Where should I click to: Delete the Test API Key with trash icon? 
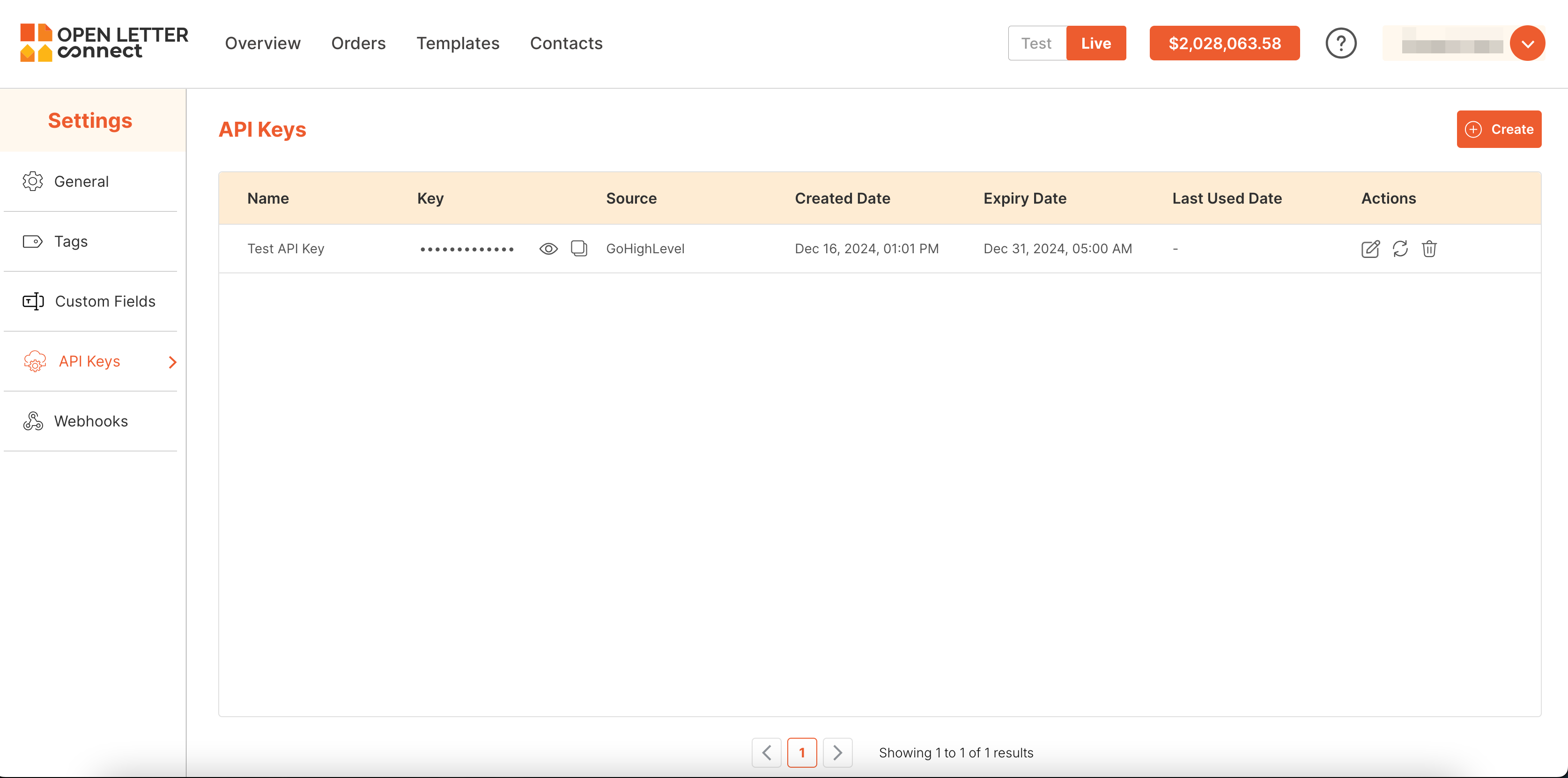(1428, 249)
